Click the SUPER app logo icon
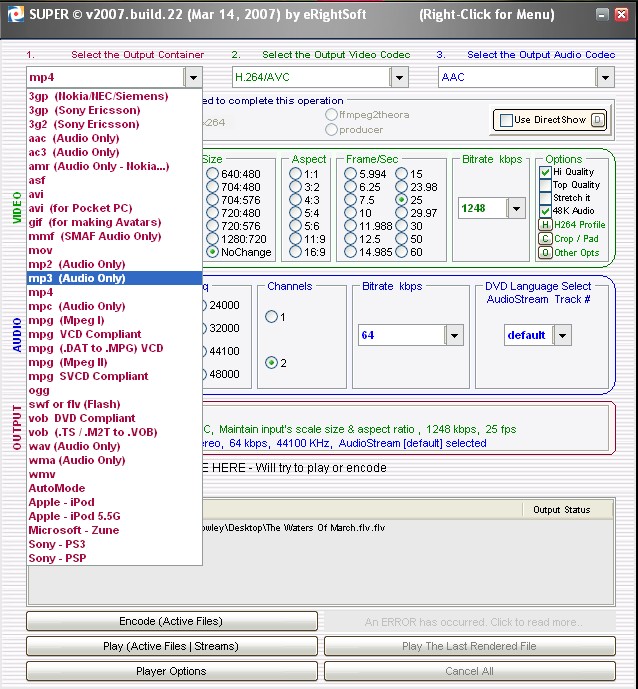The image size is (638, 689). [15, 14]
